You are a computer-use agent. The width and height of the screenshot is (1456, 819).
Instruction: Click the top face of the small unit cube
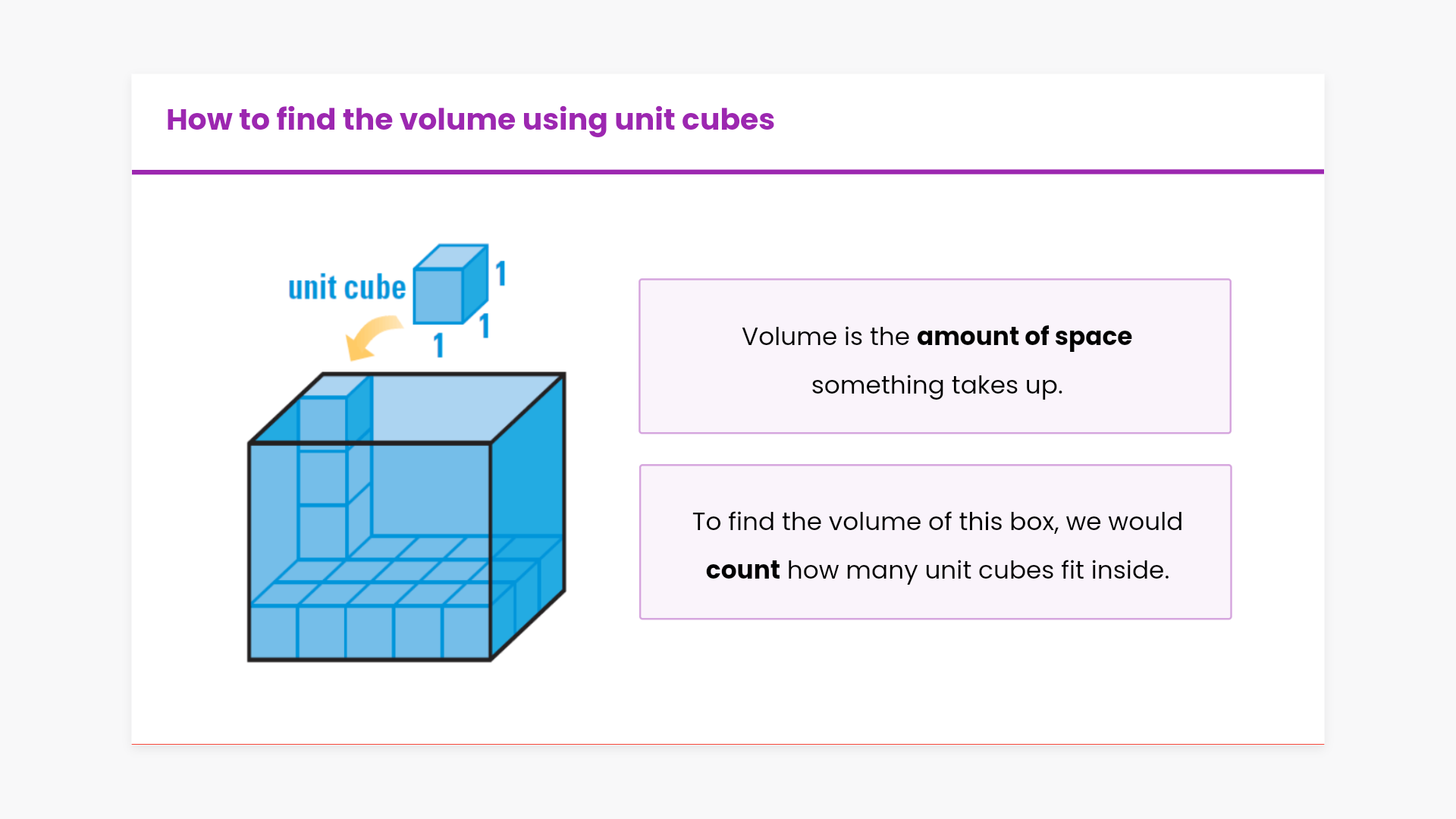click(x=452, y=256)
